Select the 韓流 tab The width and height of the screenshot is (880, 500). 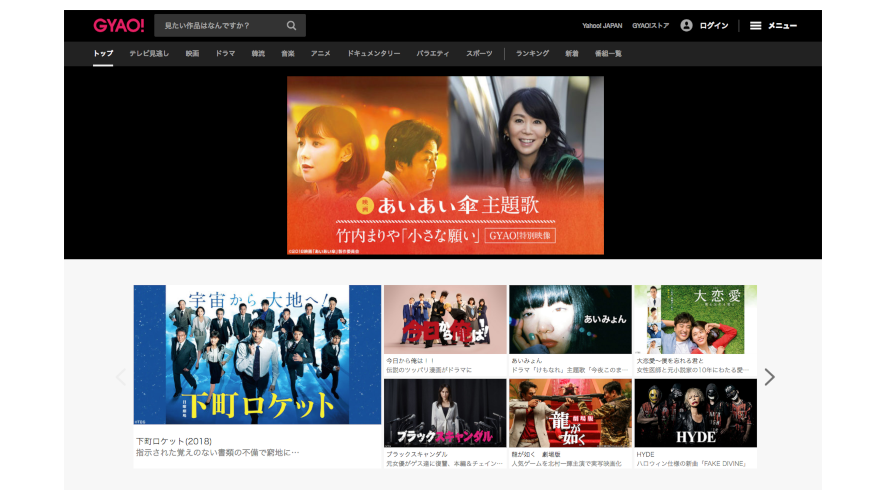258,54
